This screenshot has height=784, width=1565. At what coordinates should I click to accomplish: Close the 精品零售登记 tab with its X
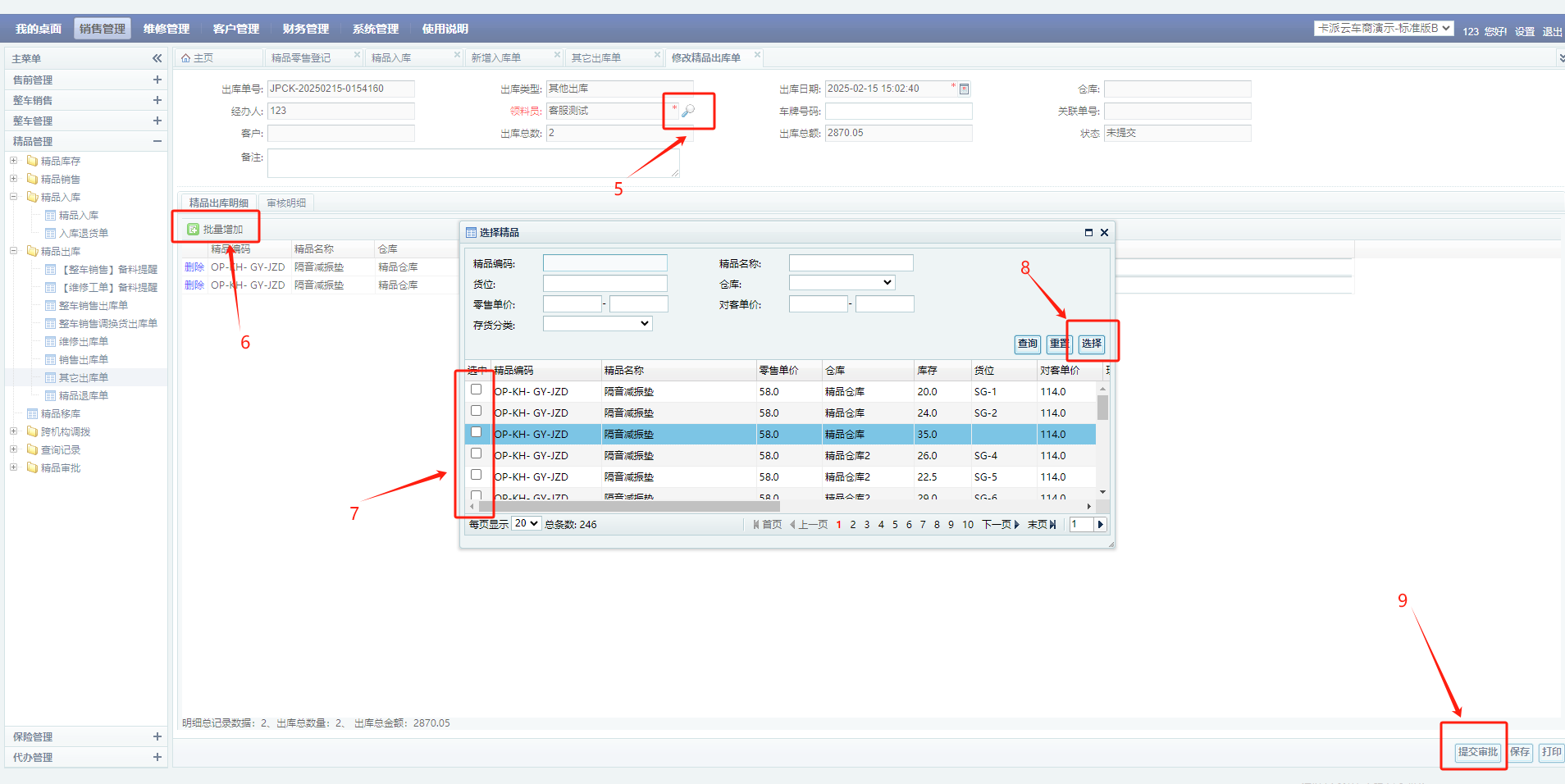click(357, 55)
